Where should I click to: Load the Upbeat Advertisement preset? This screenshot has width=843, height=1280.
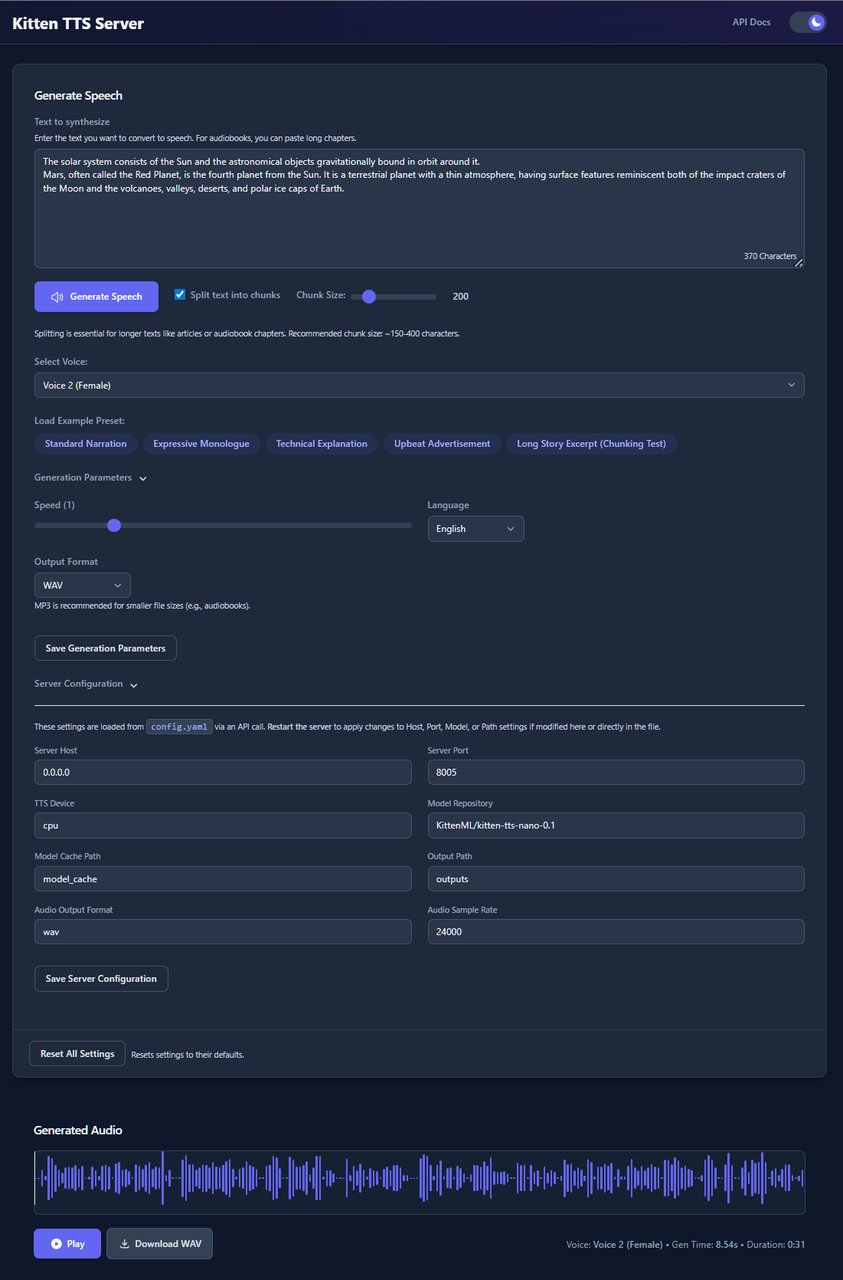[x=441, y=443]
